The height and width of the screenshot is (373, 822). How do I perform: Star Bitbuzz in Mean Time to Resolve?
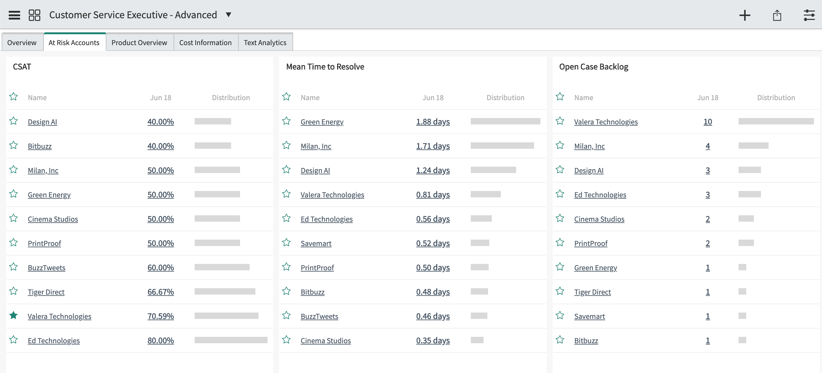pyautogui.click(x=286, y=291)
